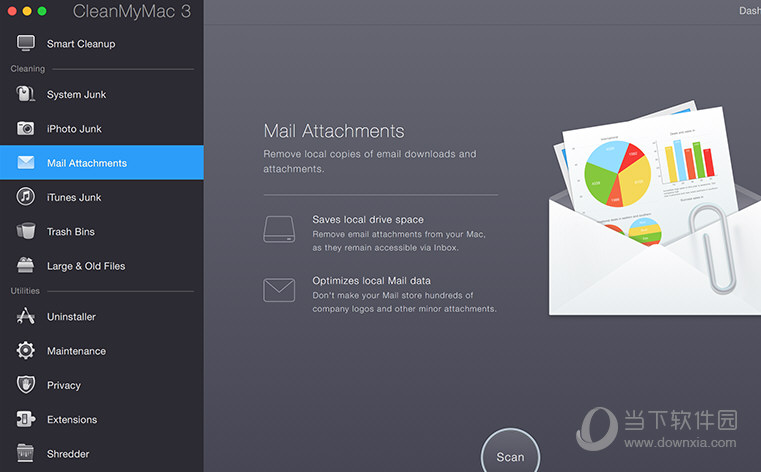The height and width of the screenshot is (472, 761).
Task: Click the hard drive icon beside Saves local drive space
Action: coord(279,229)
